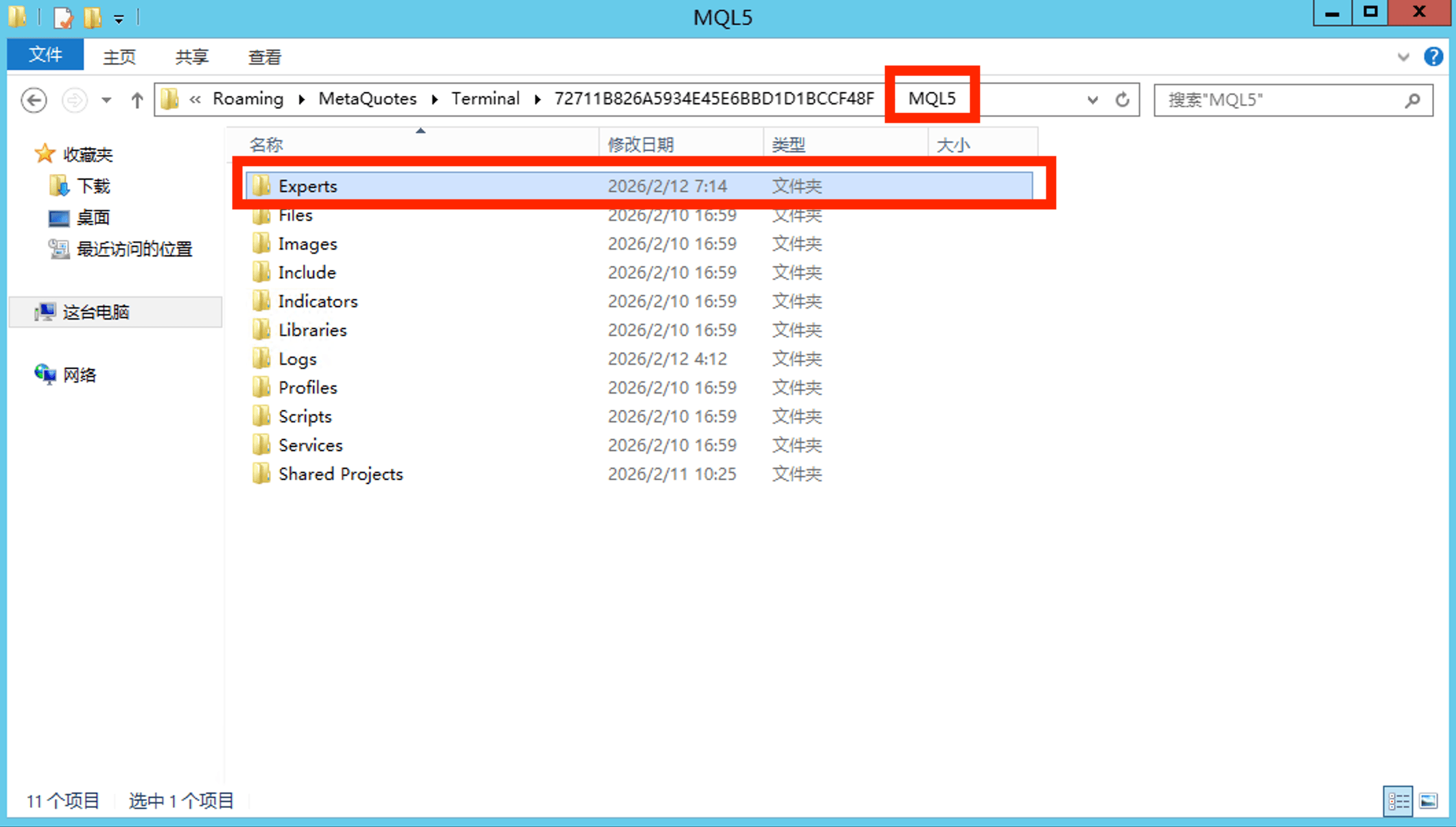This screenshot has width=1456, height=827.
Task: Open the quick access toolbar dropdown
Action: coord(119,19)
